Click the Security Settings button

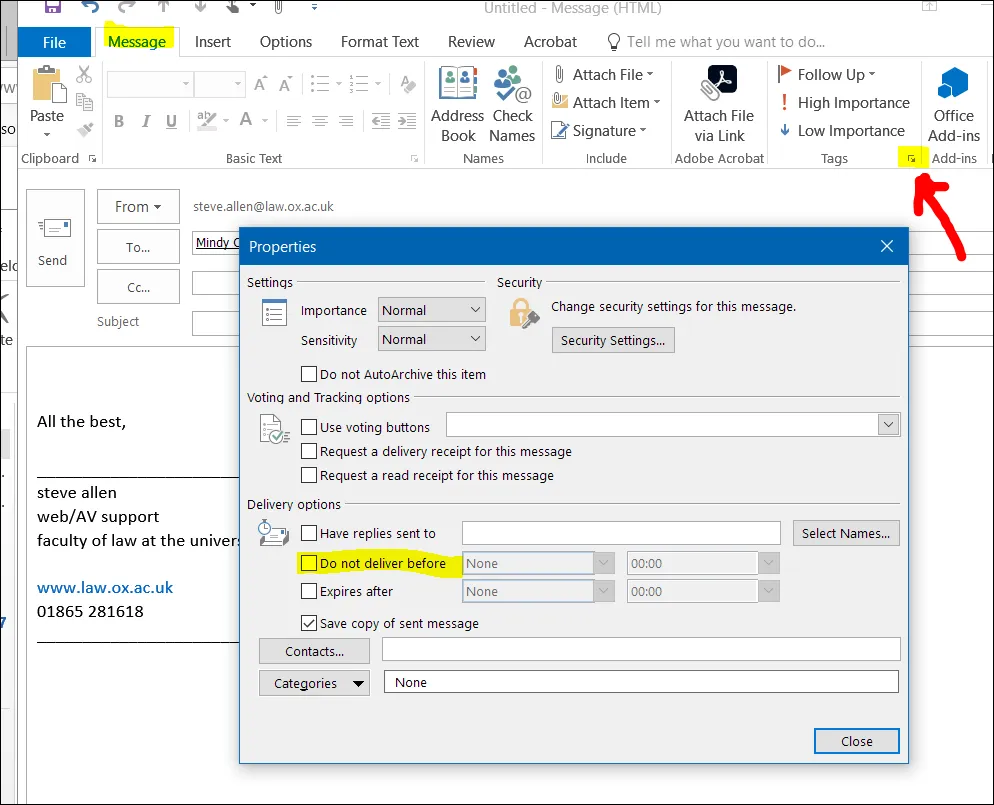coord(613,340)
